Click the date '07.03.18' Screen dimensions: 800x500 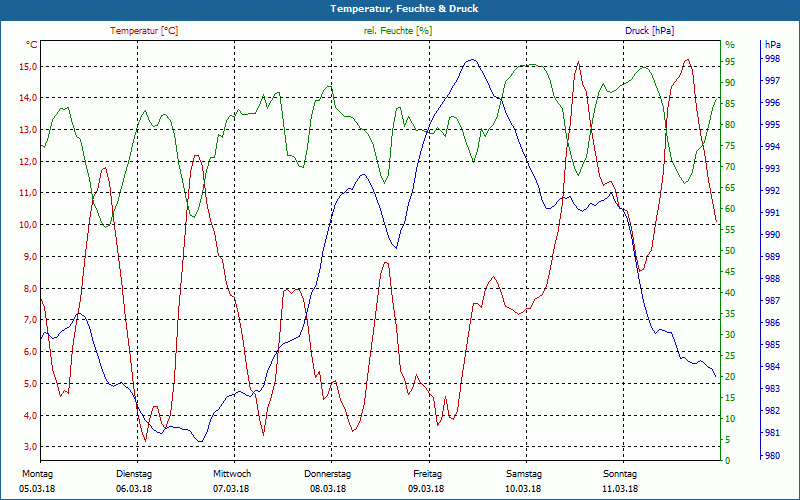[x=231, y=489]
